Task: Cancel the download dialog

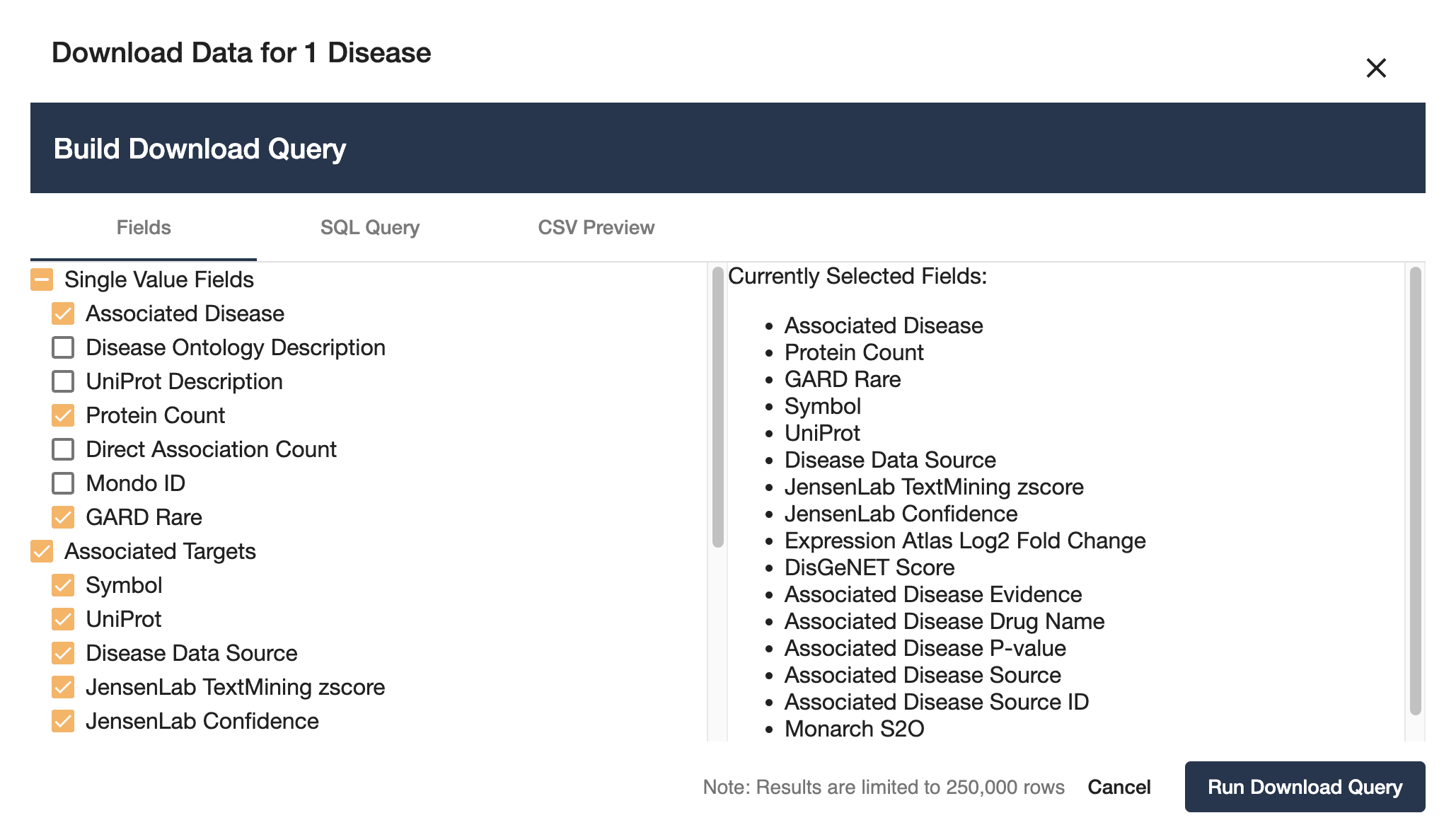Action: tap(1119, 787)
